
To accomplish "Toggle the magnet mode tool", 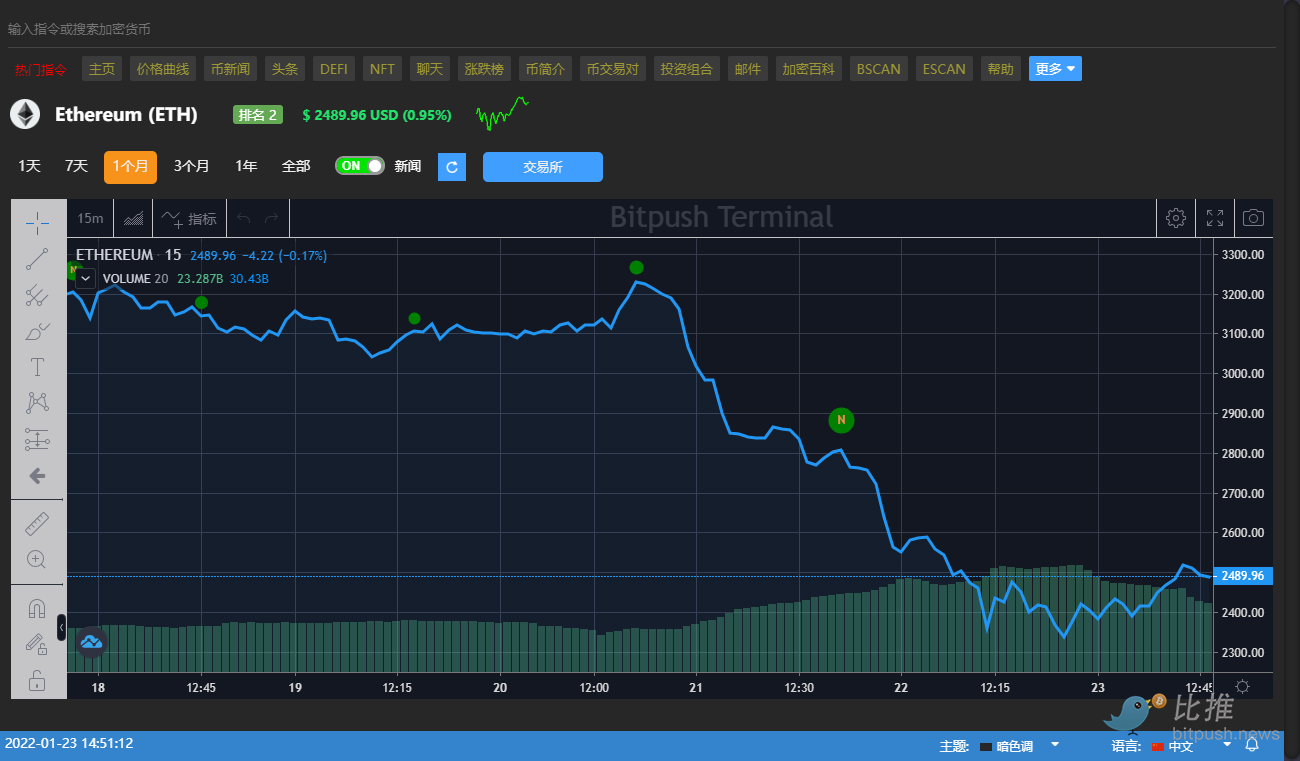I will pos(37,608).
